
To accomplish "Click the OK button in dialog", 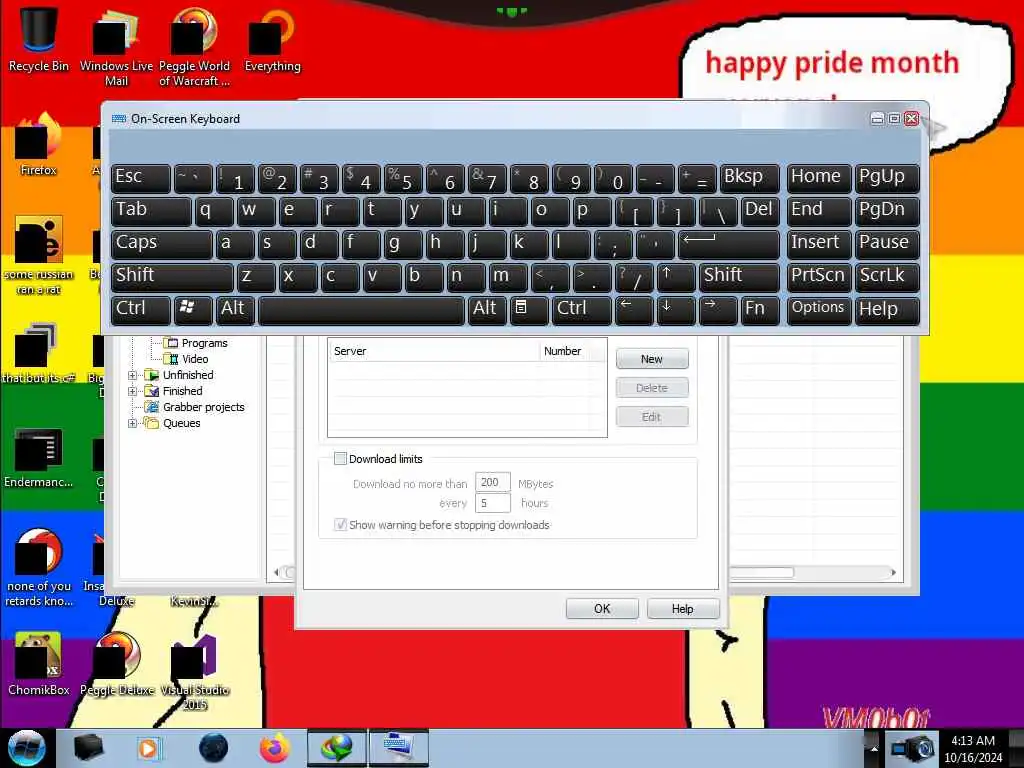I will point(601,609).
